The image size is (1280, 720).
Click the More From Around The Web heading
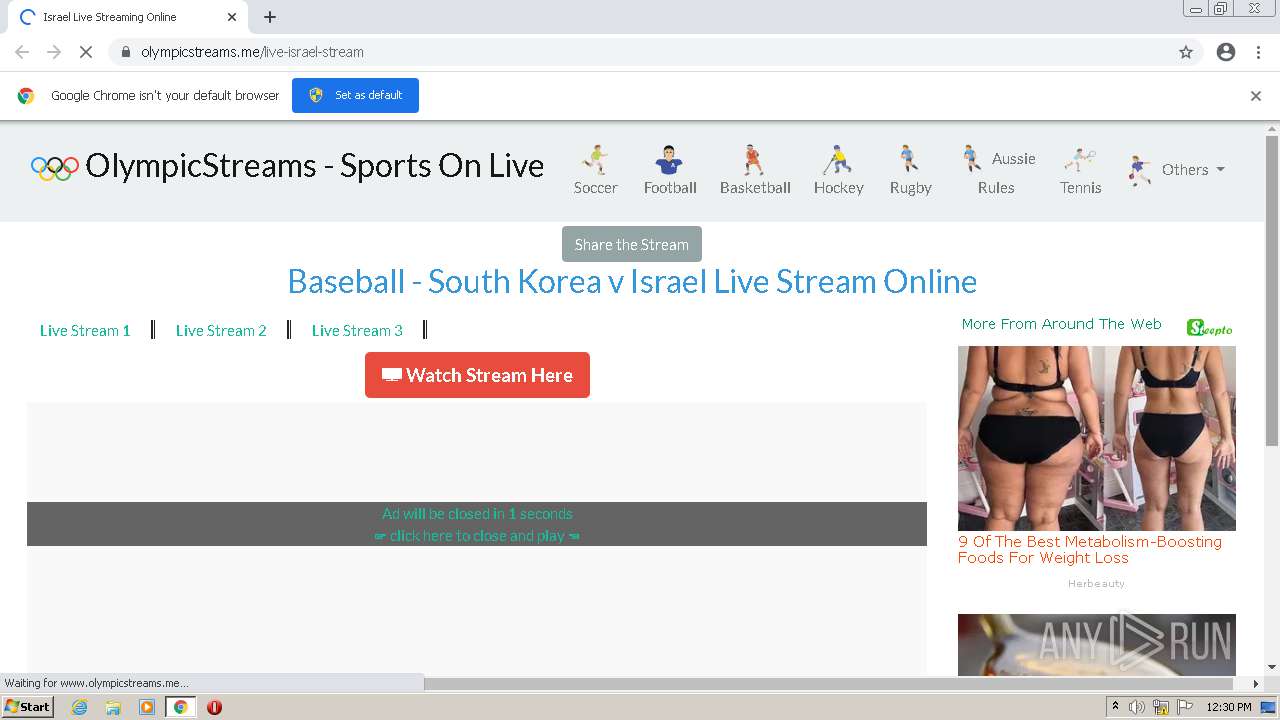1061,324
